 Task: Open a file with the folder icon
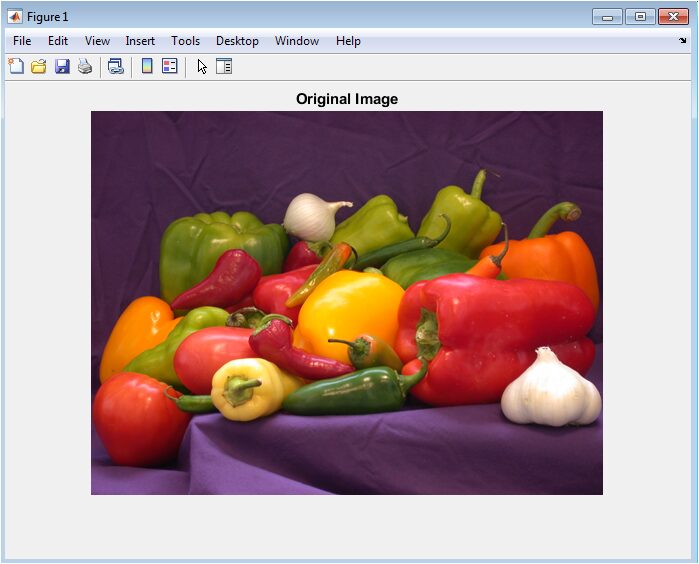pyautogui.click(x=39, y=67)
